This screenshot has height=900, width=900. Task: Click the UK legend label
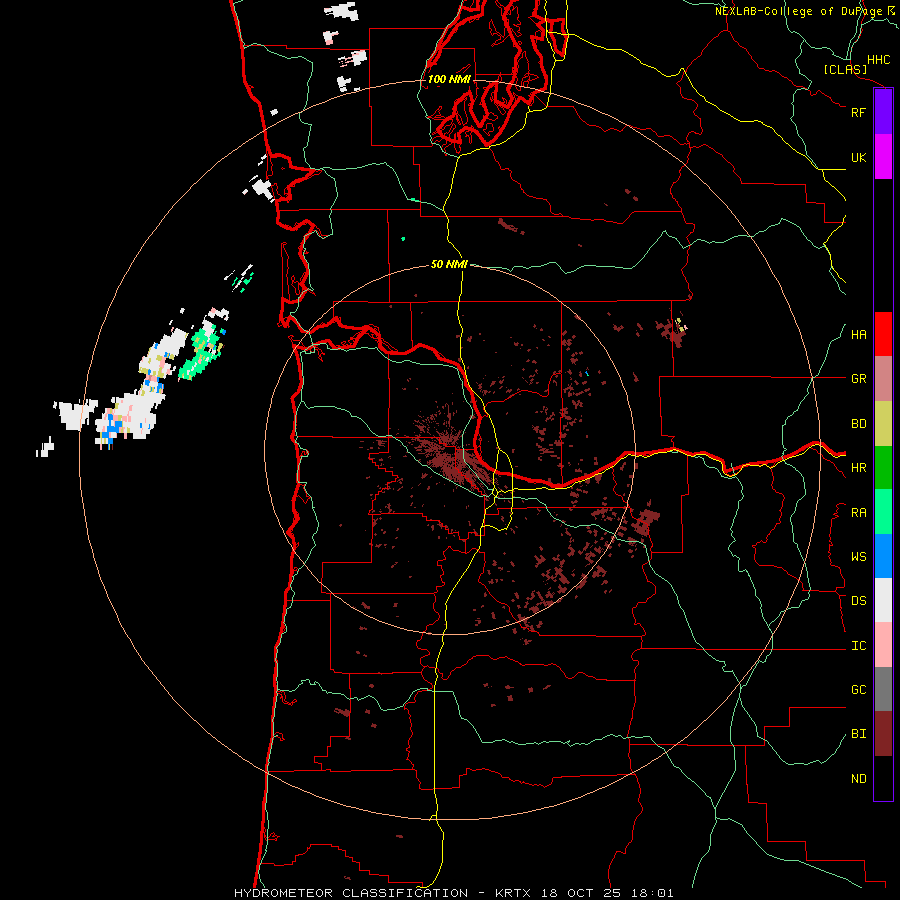tap(859, 157)
